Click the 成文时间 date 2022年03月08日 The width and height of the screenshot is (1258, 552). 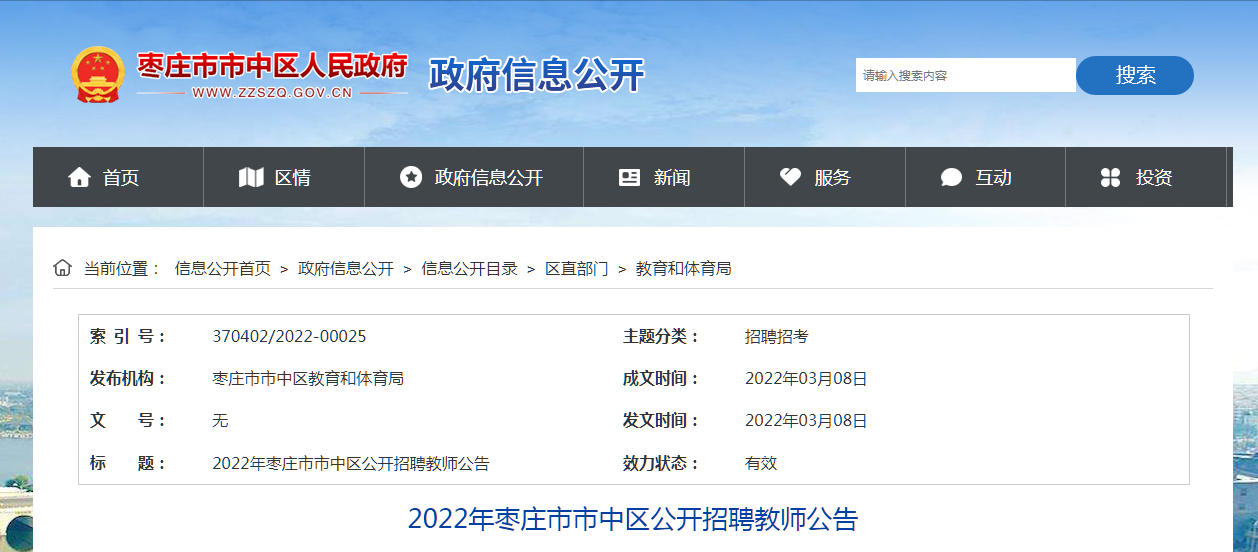pyautogui.click(x=806, y=379)
